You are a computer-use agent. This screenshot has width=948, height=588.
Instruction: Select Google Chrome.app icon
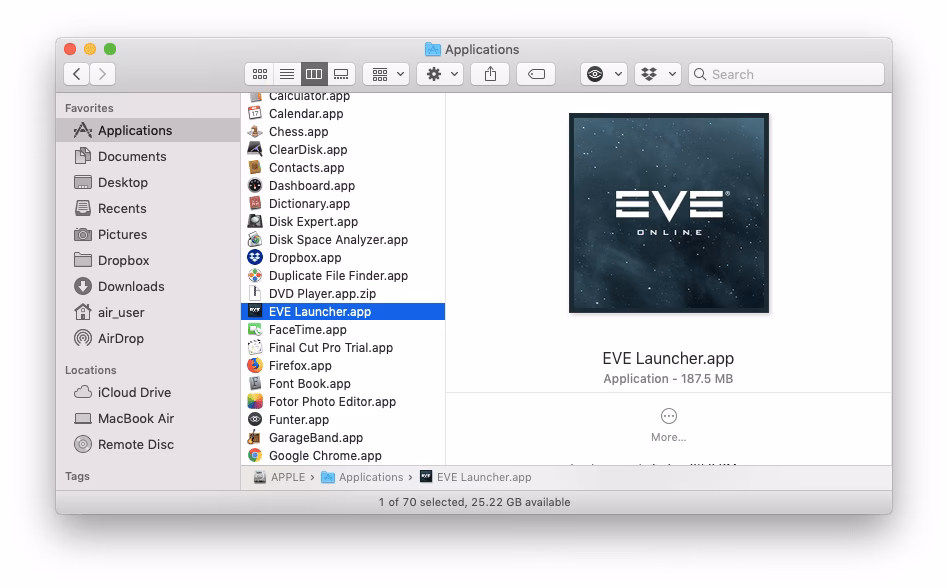click(x=255, y=456)
